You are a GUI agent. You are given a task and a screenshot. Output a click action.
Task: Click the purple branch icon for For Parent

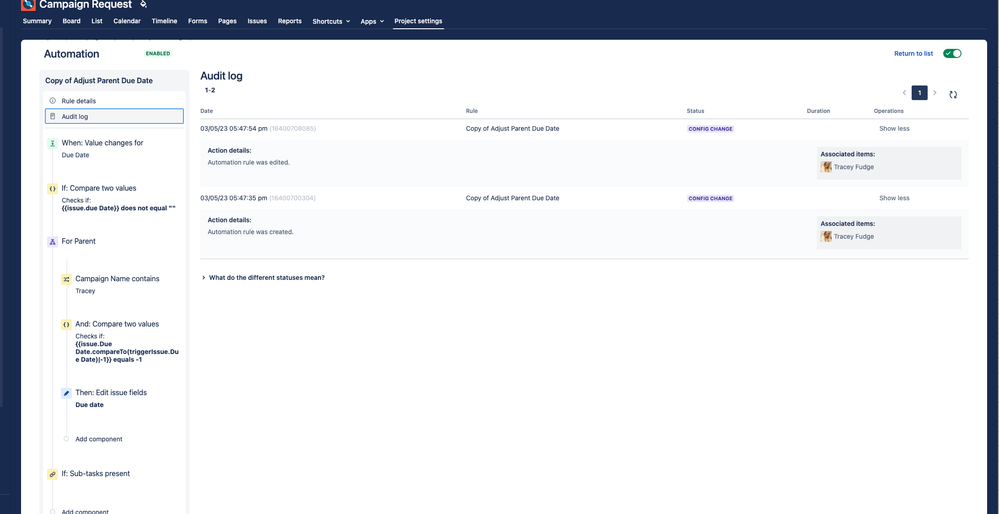[52, 241]
